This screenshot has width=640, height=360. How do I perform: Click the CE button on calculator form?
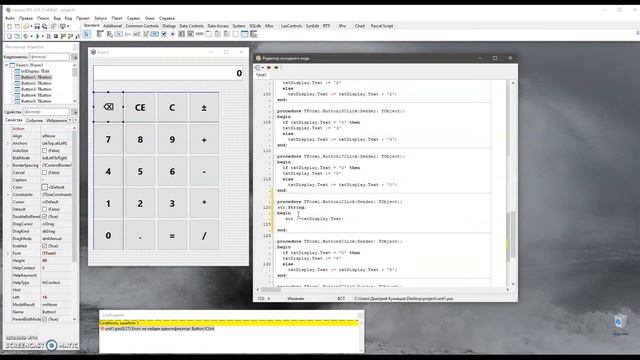(140, 107)
